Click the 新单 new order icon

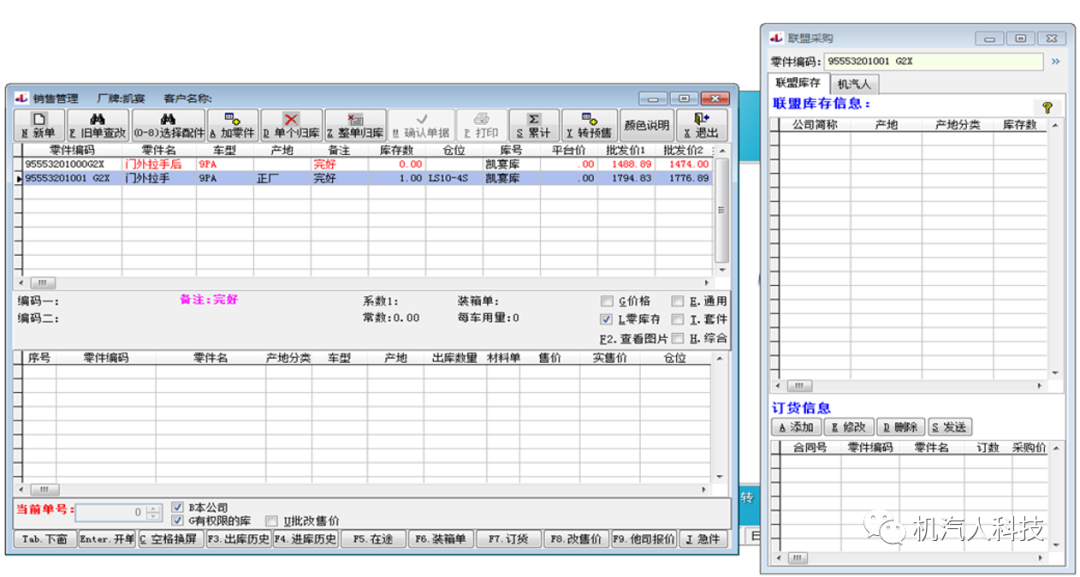click(x=39, y=119)
